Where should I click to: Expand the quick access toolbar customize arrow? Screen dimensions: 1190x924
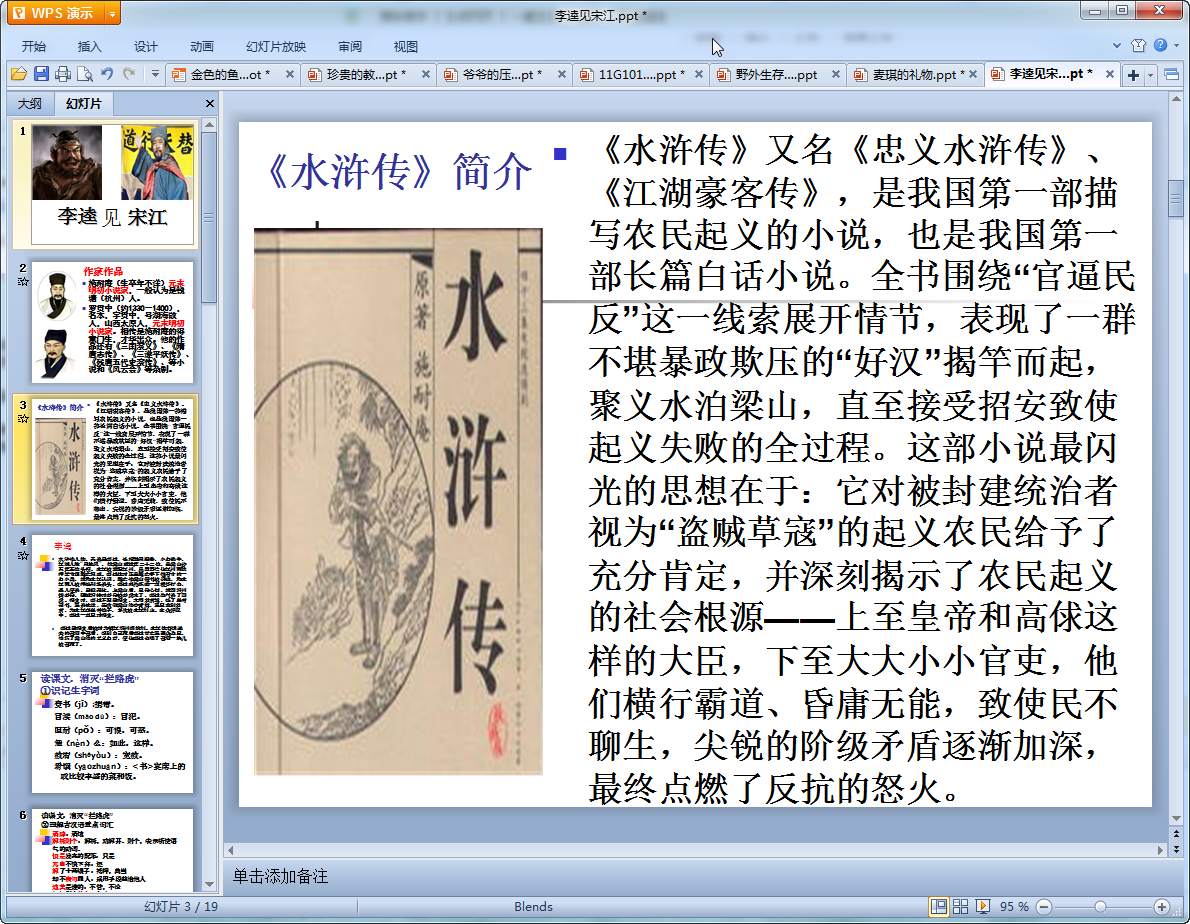155,74
